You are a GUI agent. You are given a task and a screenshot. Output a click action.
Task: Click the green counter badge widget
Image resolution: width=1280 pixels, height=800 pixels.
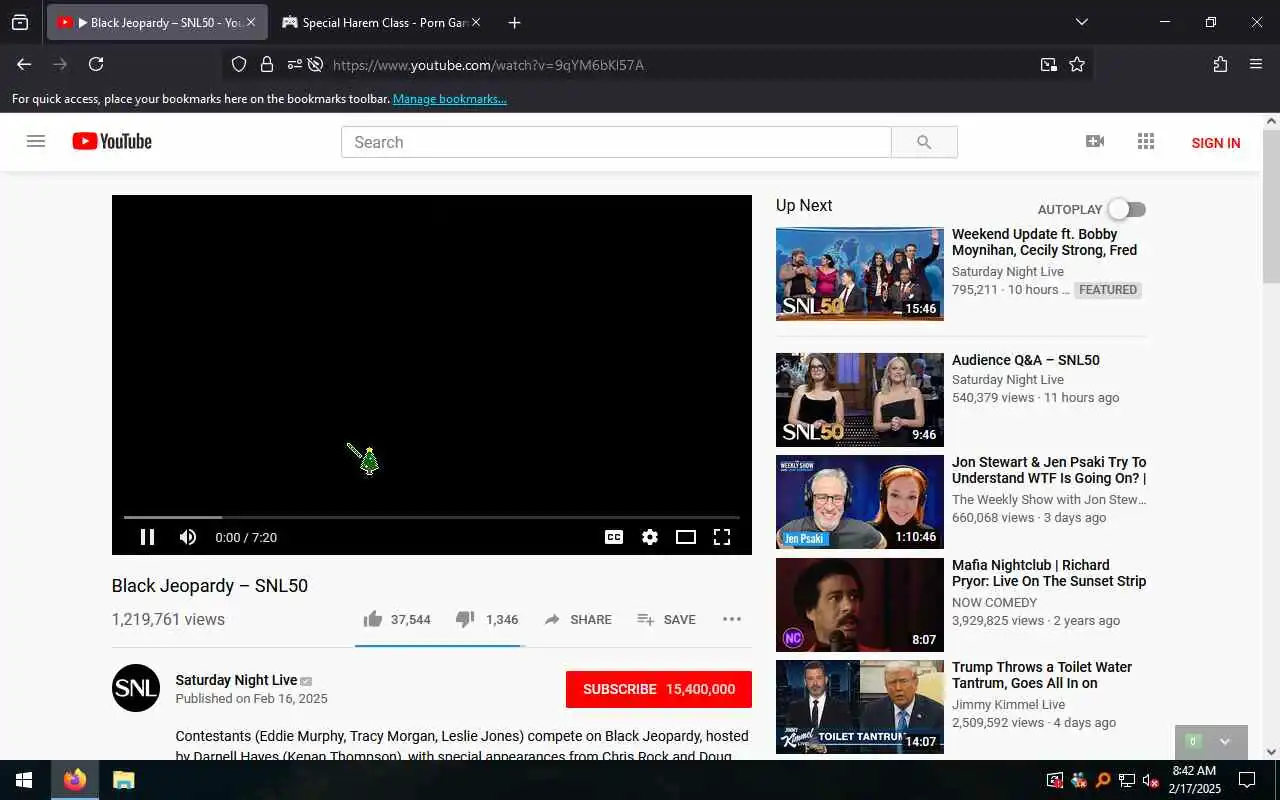pyautogui.click(x=1193, y=742)
